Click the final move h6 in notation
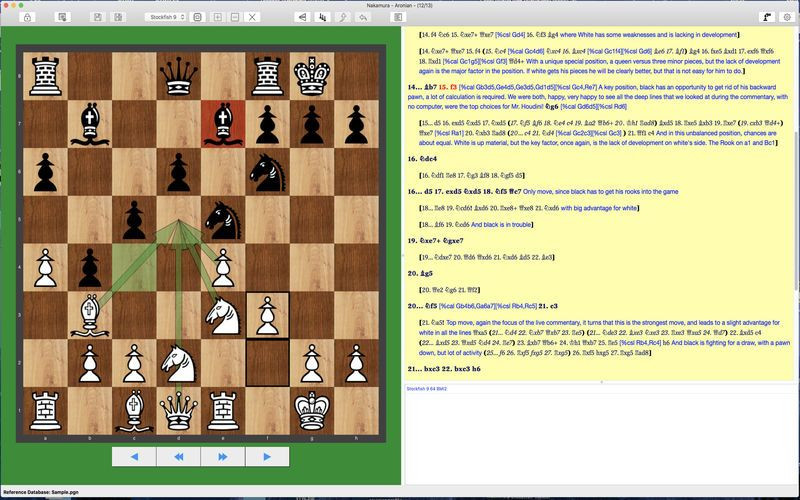 477,368
